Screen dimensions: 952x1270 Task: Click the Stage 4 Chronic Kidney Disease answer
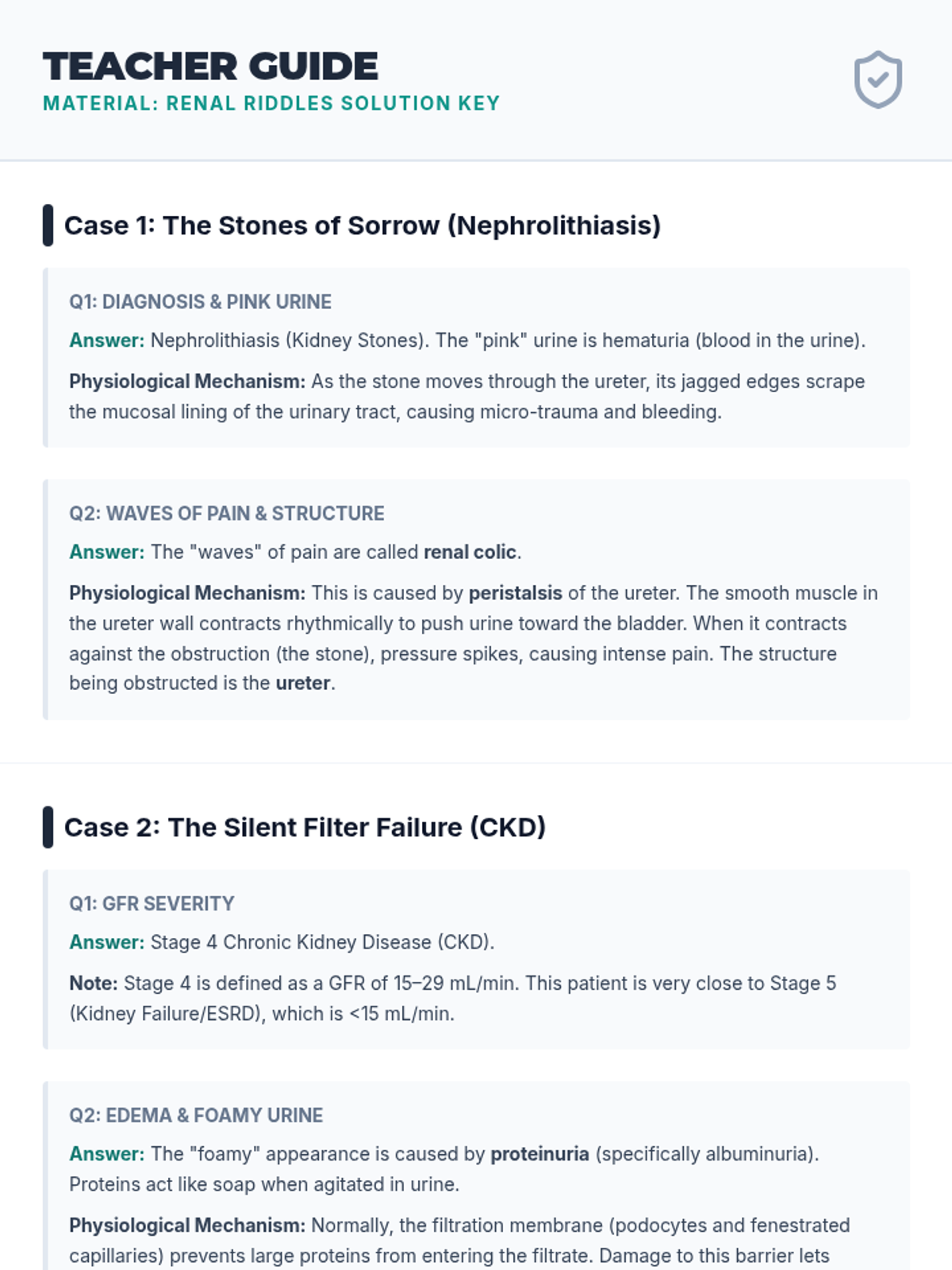pos(322,942)
